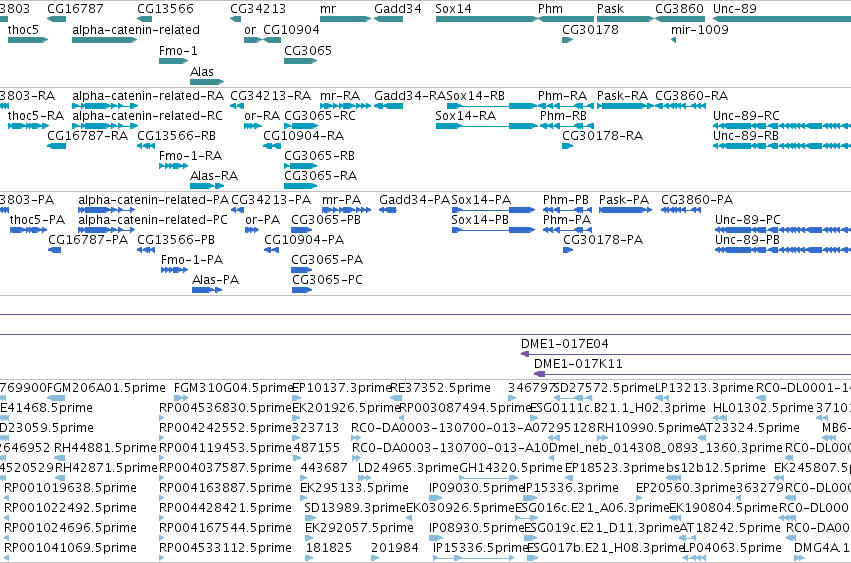Click the mir-1009 gene label
Image resolution: width=851 pixels, height=563 pixels.
point(700,30)
